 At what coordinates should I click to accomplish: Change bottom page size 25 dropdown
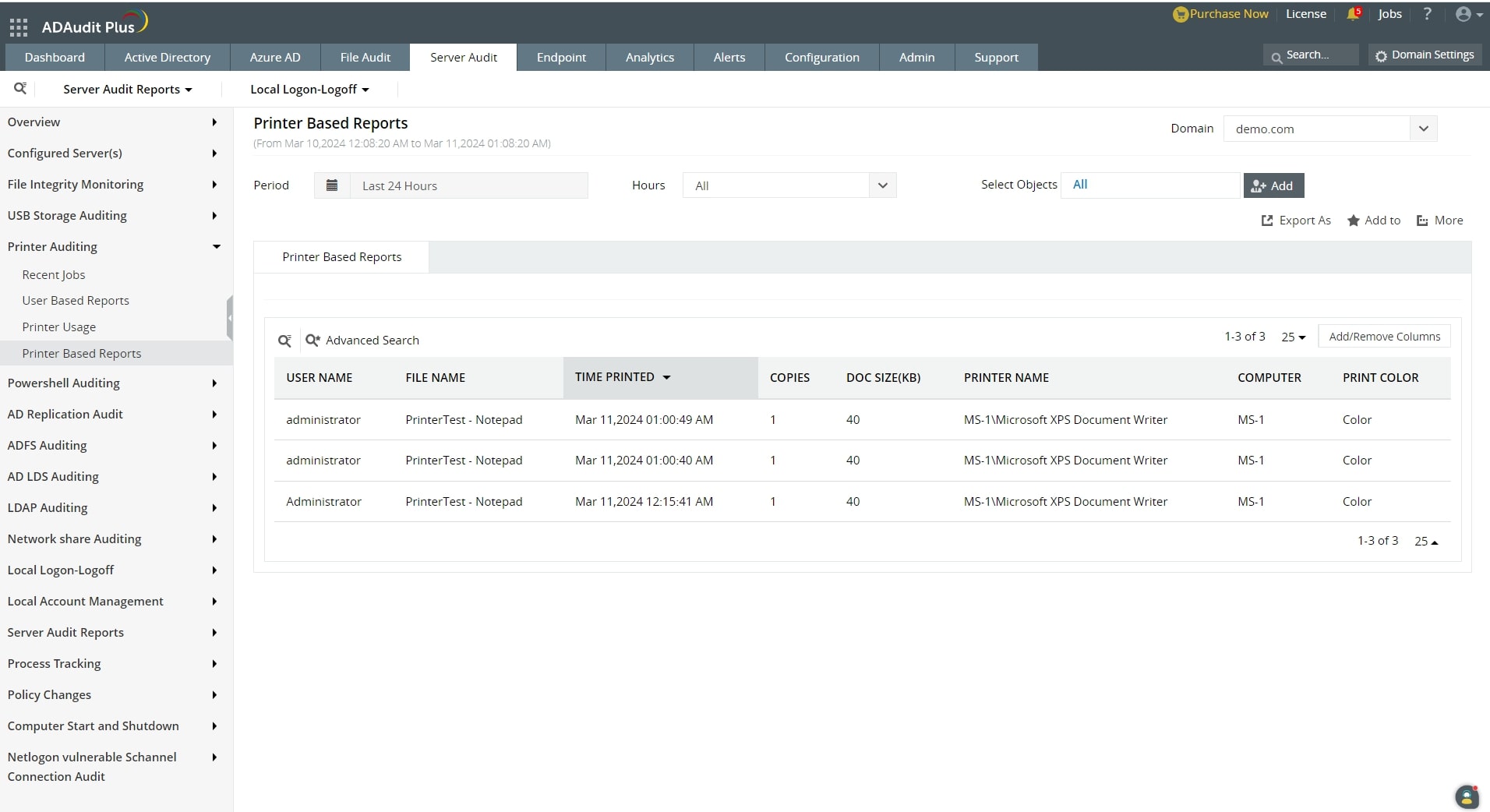tap(1426, 541)
